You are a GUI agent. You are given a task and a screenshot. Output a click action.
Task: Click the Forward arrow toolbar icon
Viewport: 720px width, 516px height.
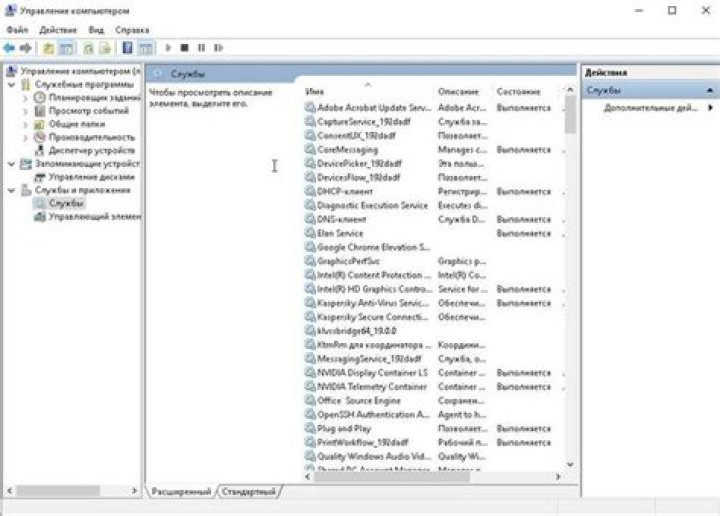tap(26, 48)
